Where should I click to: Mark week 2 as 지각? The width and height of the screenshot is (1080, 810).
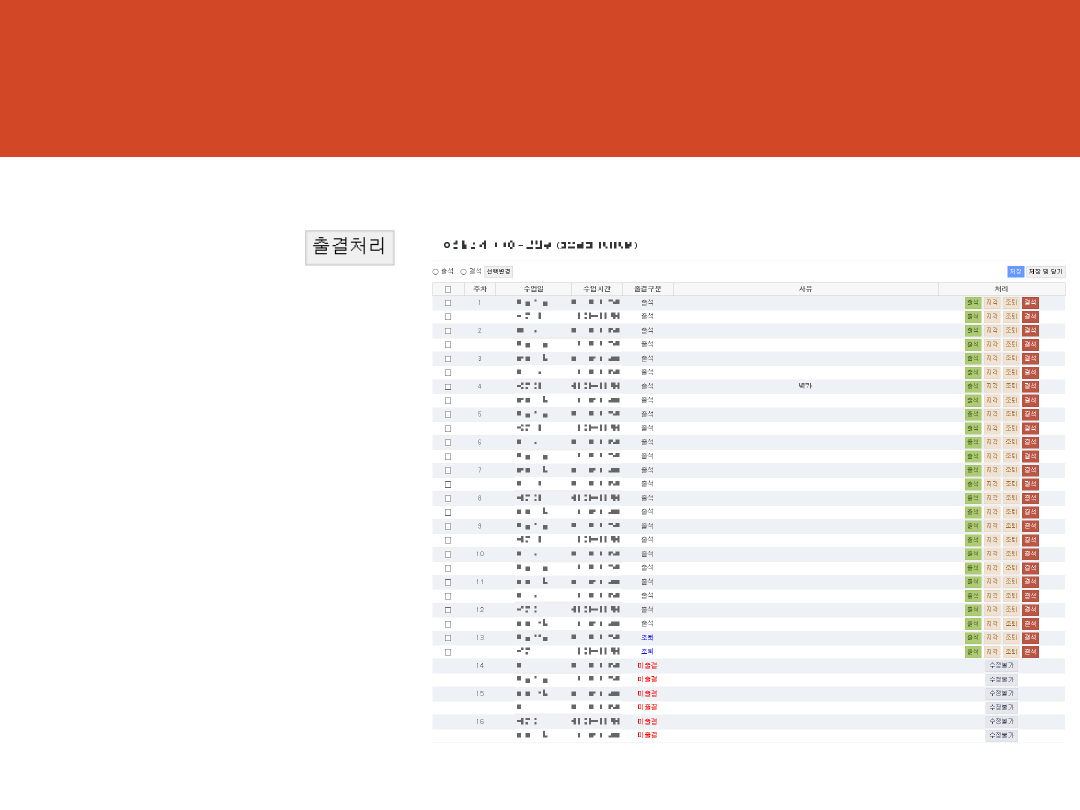coord(992,330)
